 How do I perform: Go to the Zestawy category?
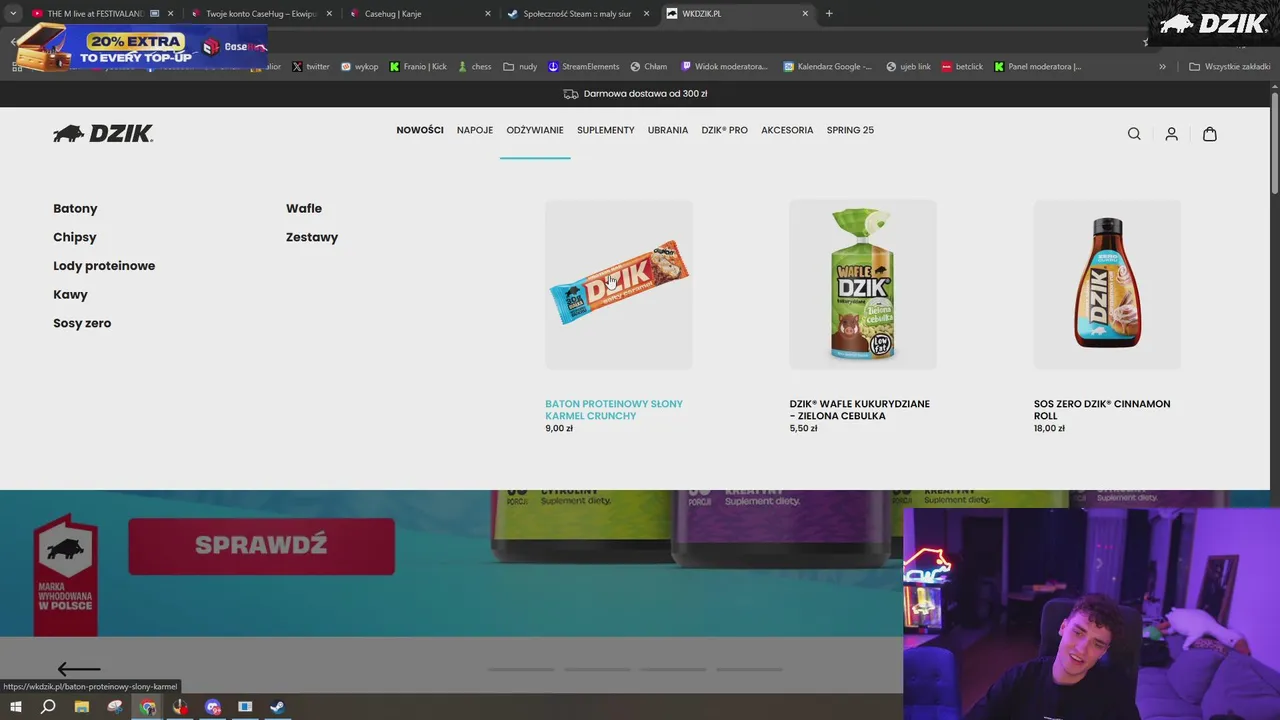pyautogui.click(x=312, y=237)
